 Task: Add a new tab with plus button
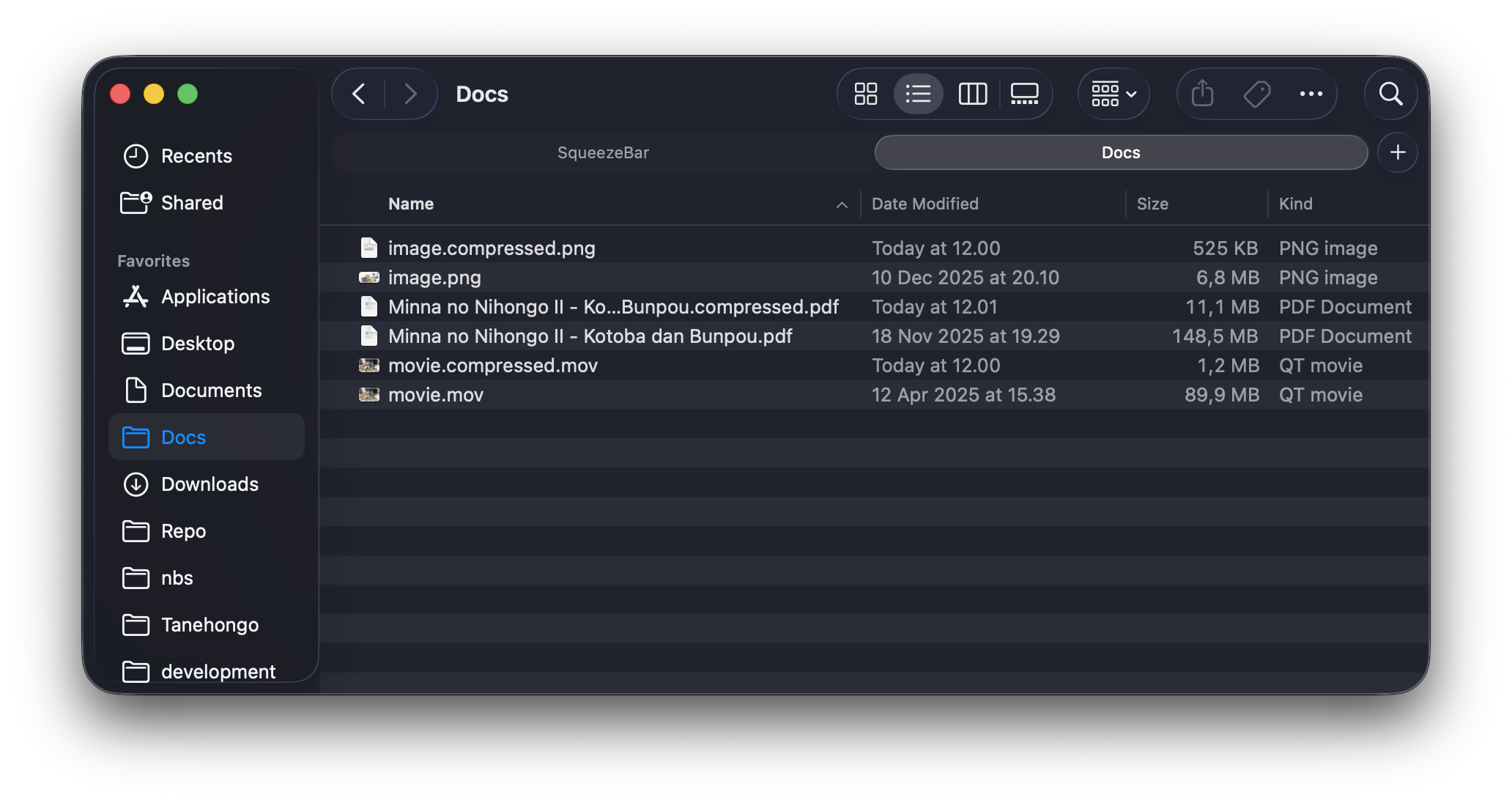click(1397, 152)
